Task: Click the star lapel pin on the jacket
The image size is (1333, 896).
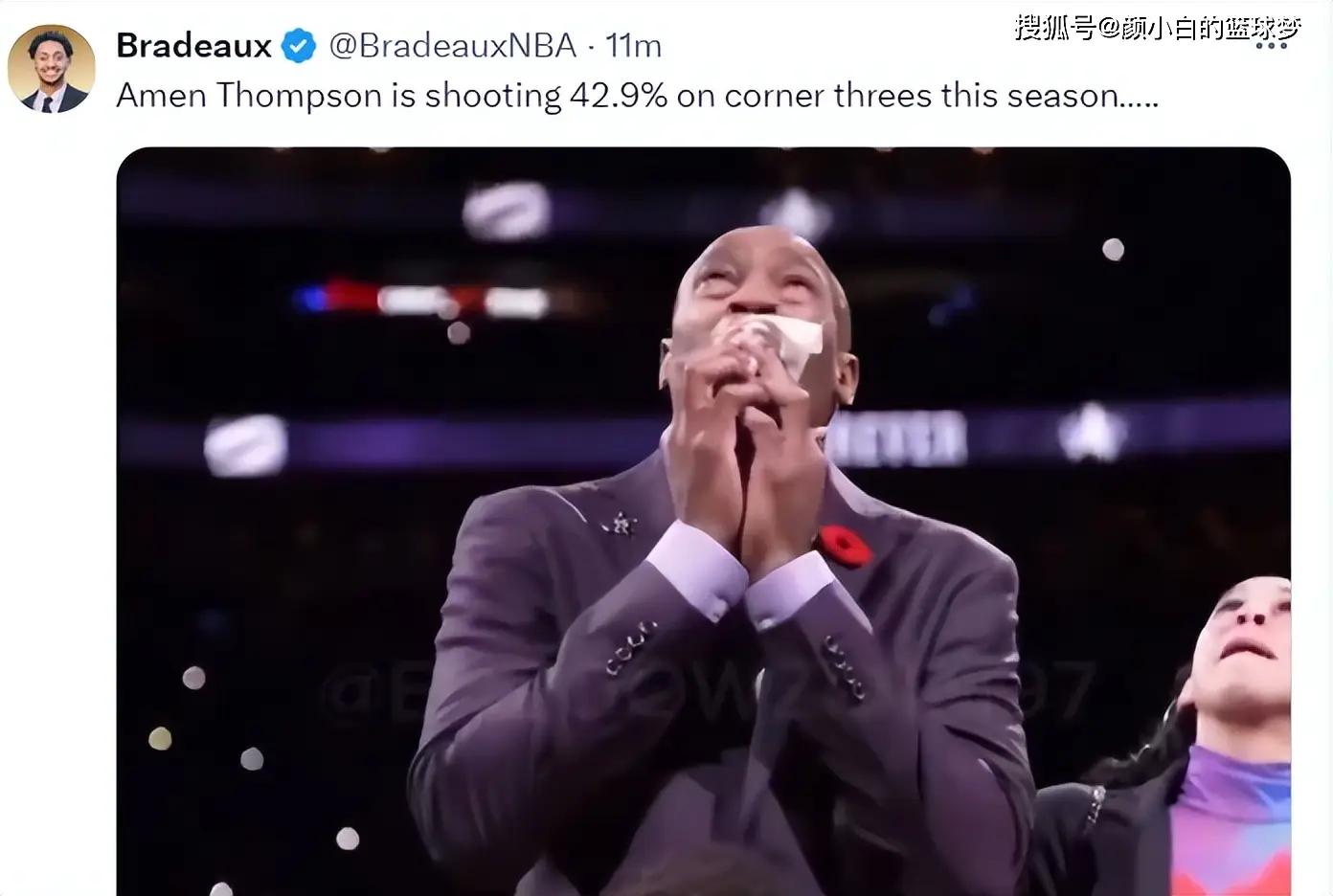Action: click(621, 524)
